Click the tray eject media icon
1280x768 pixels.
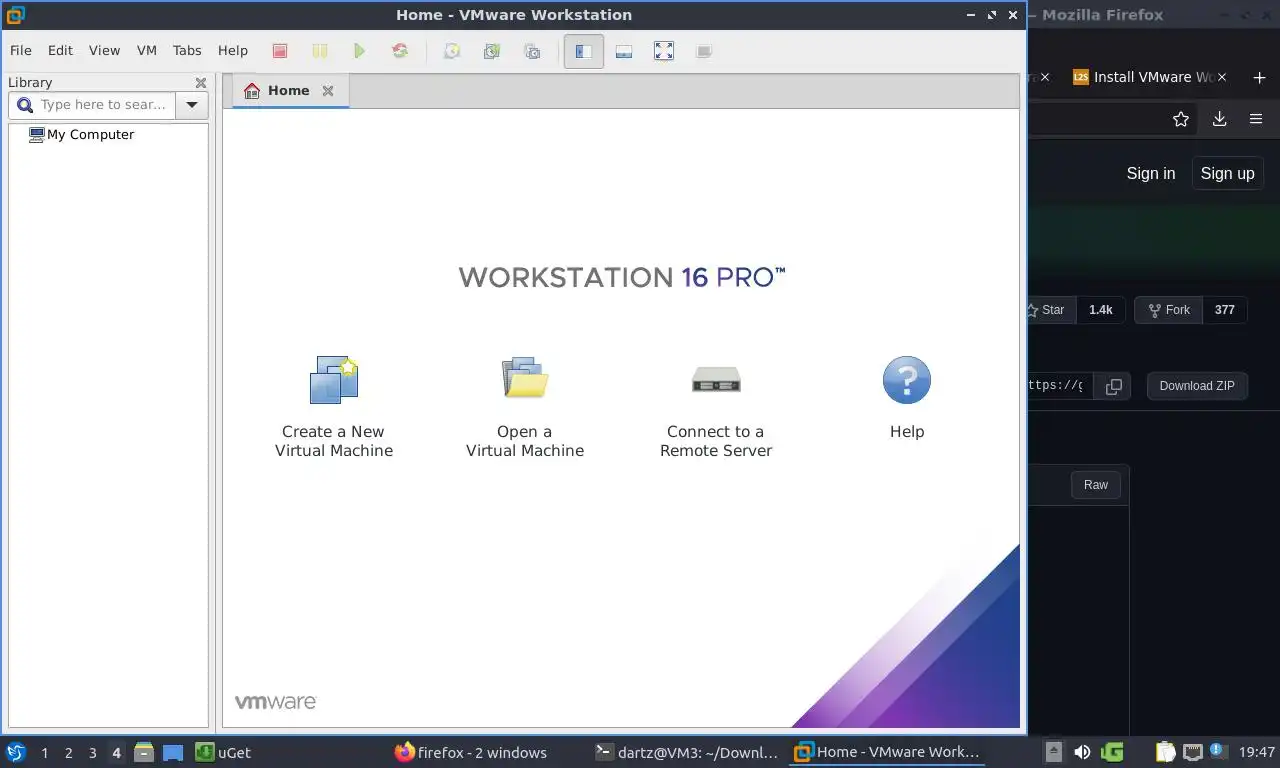[x=1053, y=752]
